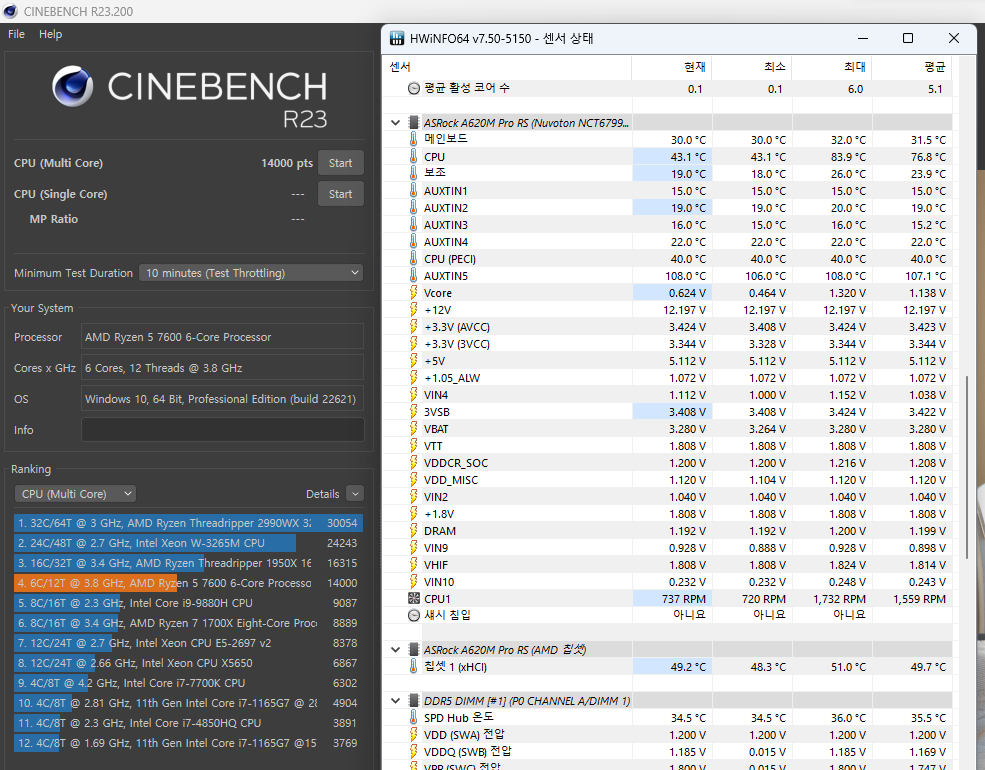The image size is (985, 770).
Task: Click the DDR5 DIMM group memory icon
Action: coord(413,700)
